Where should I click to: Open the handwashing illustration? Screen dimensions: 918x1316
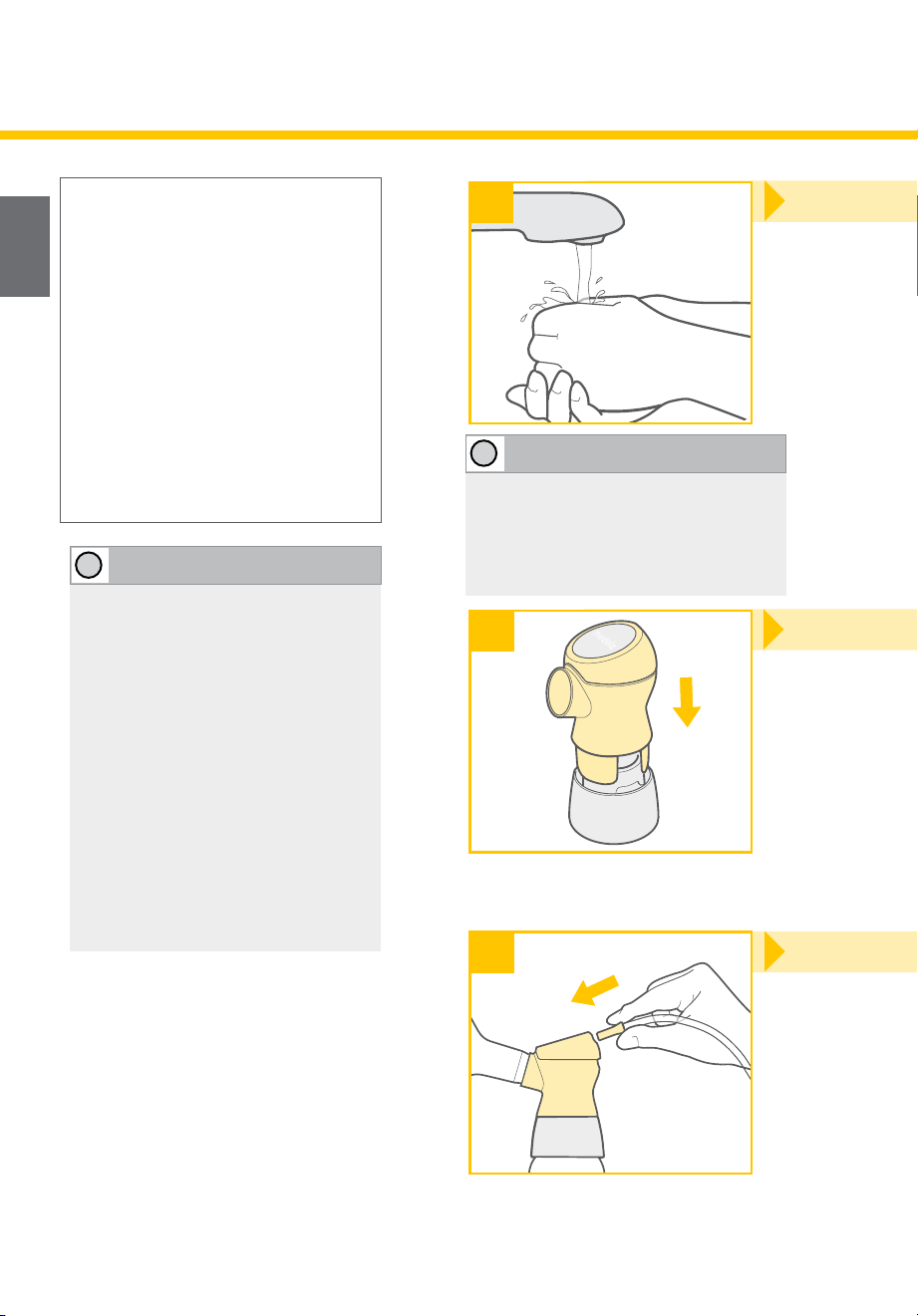pyautogui.click(x=610, y=303)
